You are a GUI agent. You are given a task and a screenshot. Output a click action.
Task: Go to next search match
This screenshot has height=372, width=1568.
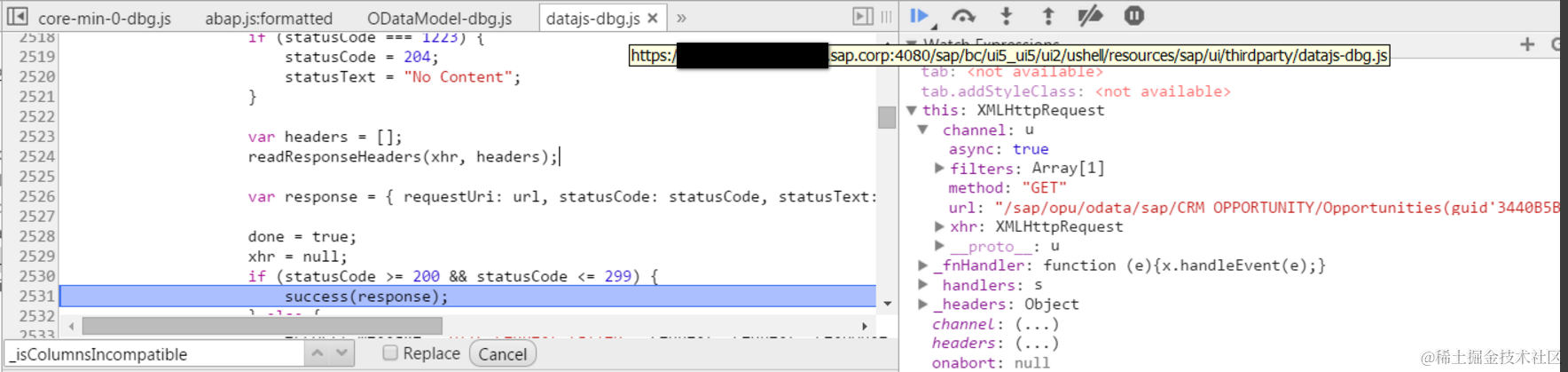tap(342, 353)
